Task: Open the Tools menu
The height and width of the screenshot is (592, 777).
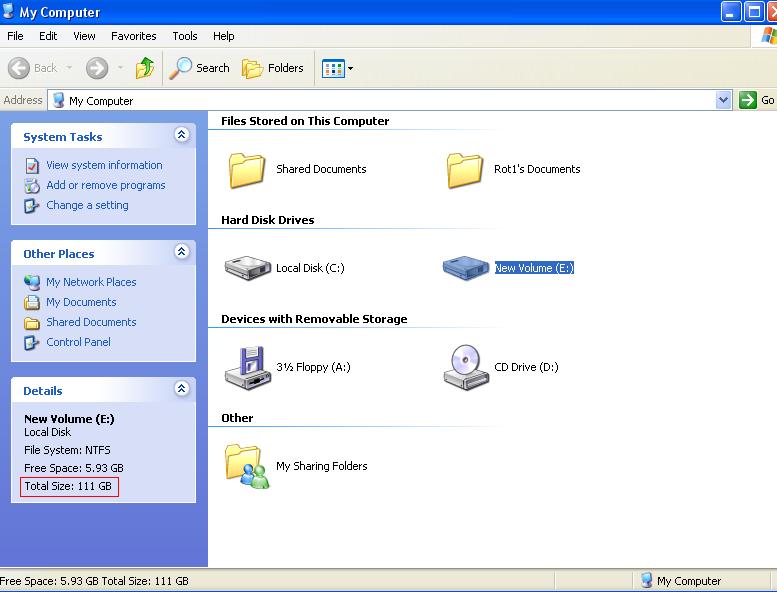Action: [x=185, y=36]
